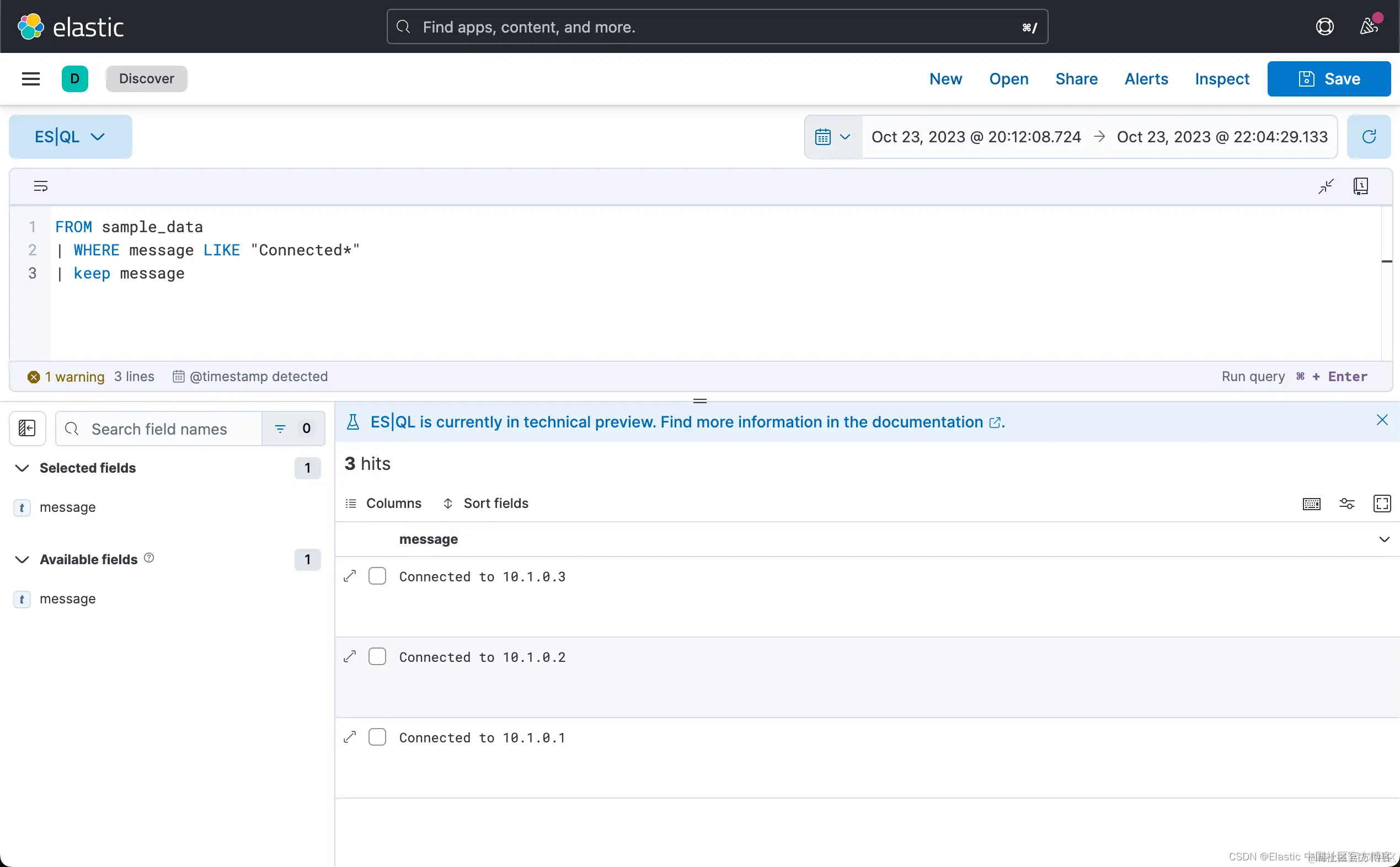The image size is (1400, 867).
Task: Click the line wrap icon in the editor
Action: pyautogui.click(x=41, y=186)
